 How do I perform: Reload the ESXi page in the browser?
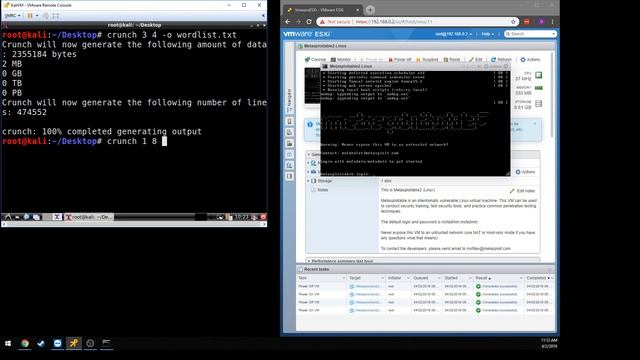click(x=309, y=22)
